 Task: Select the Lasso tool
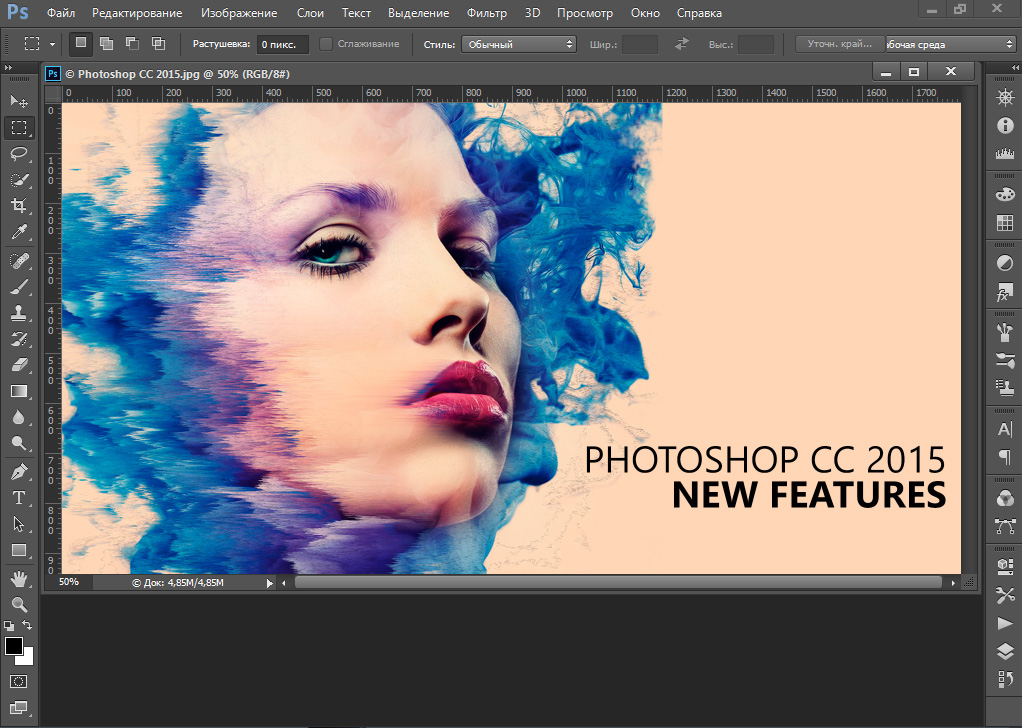19,154
